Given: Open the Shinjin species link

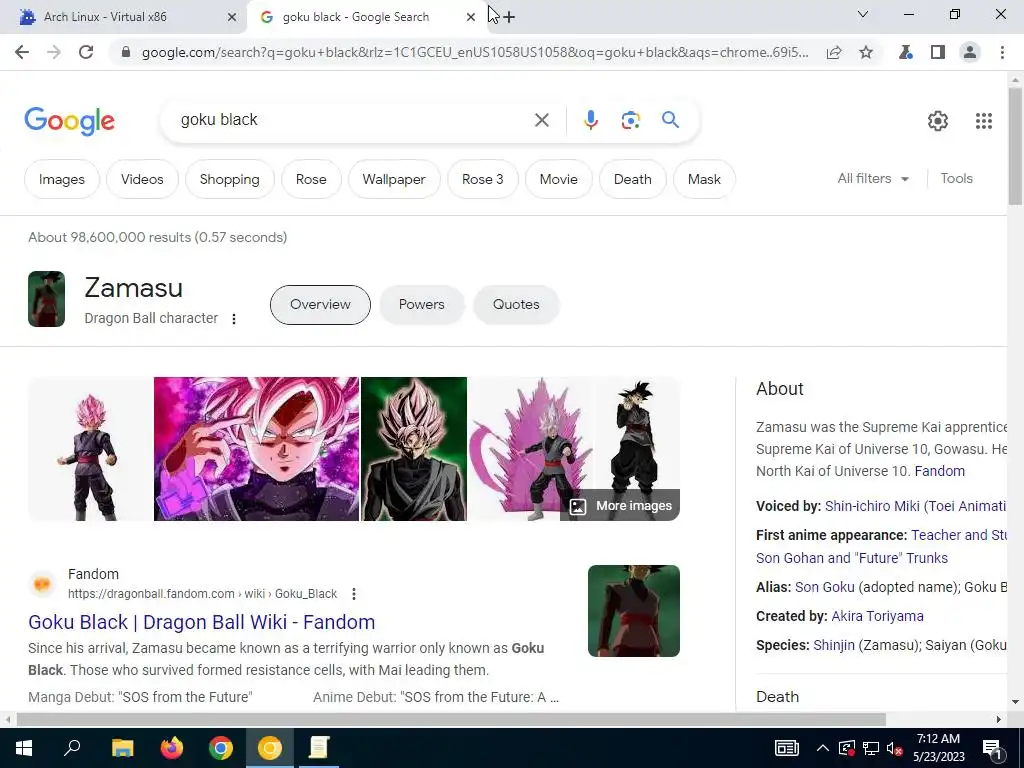Looking at the screenshot, I should point(833,645).
